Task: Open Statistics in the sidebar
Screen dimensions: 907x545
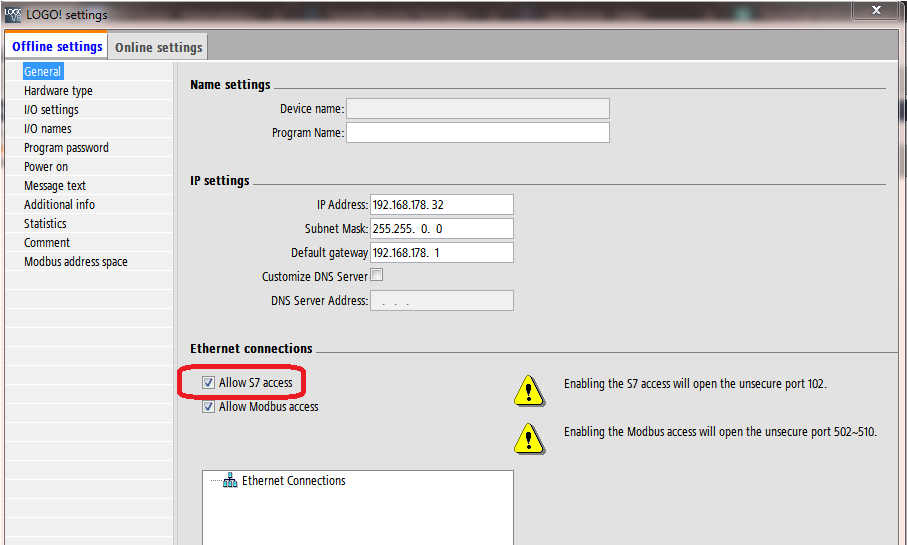Action: pyautogui.click(x=45, y=223)
